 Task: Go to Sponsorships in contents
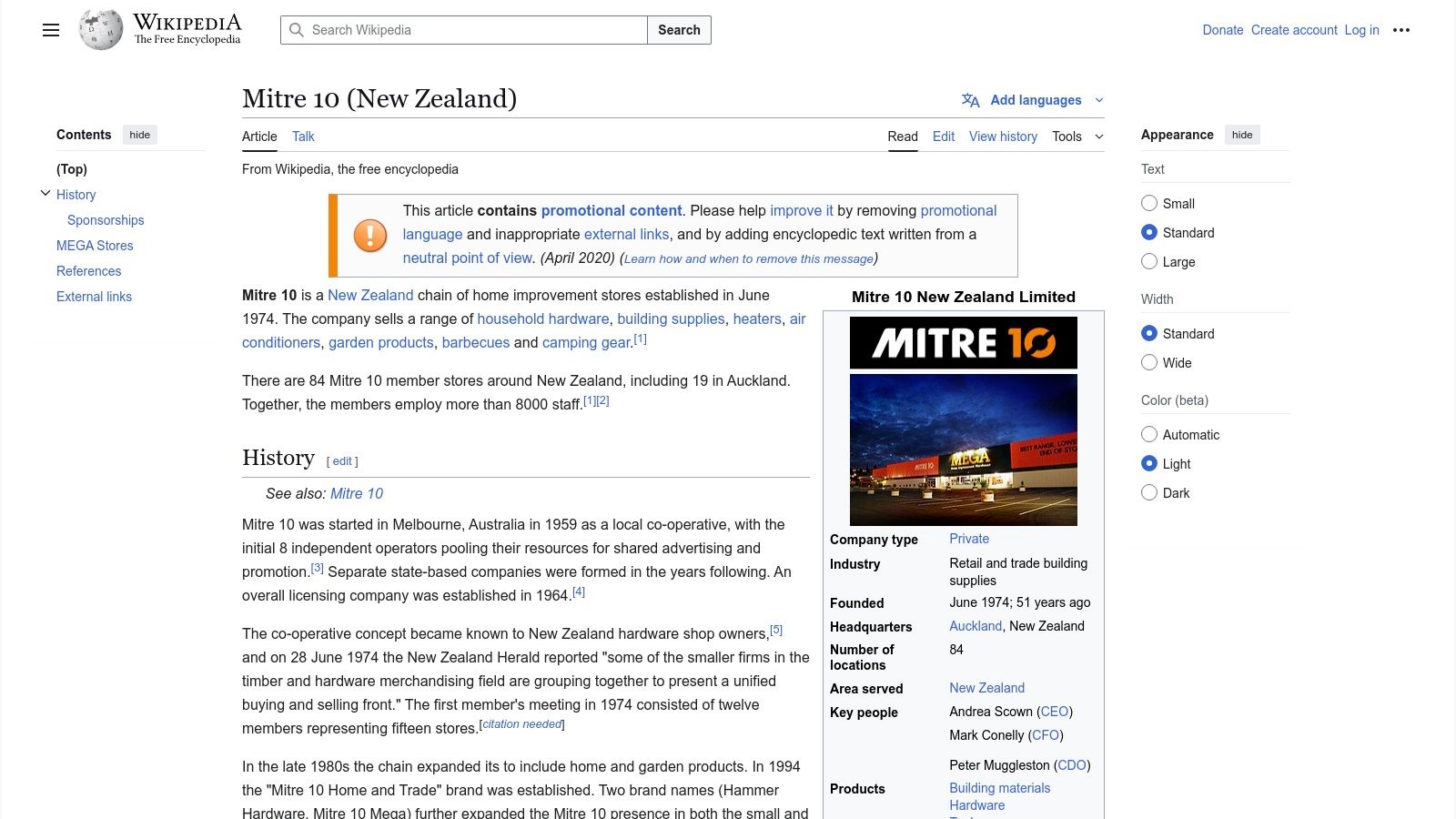(x=106, y=220)
